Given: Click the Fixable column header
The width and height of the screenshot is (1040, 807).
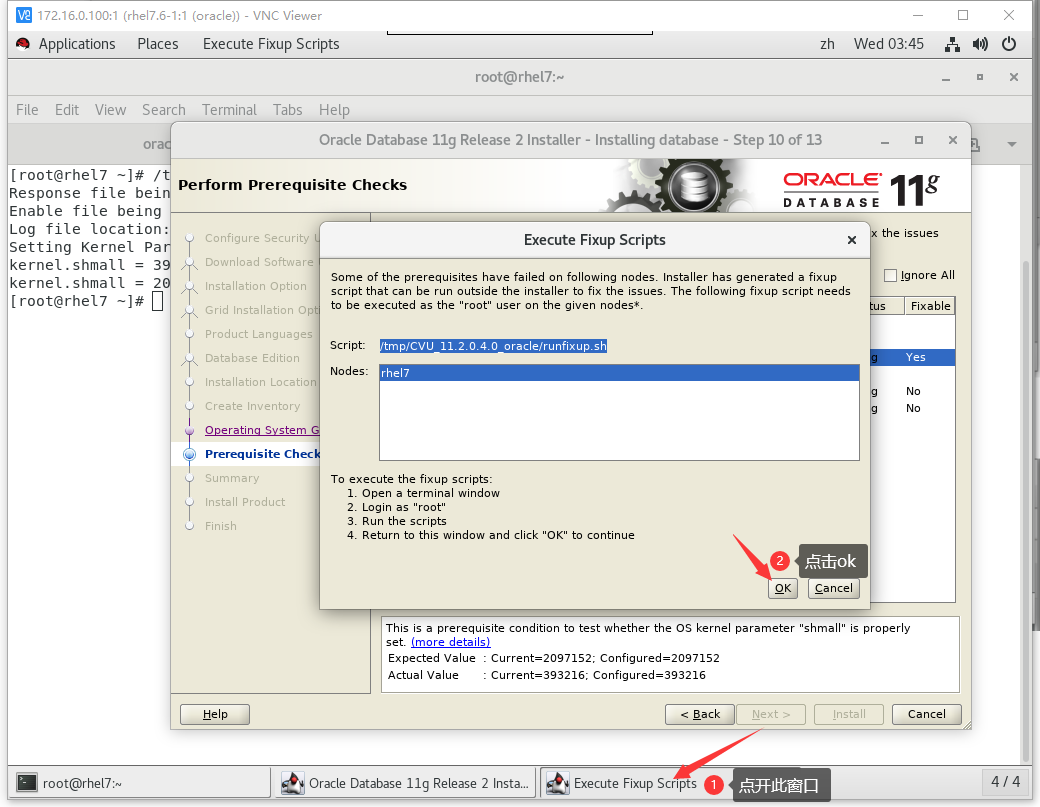Looking at the screenshot, I should click(930, 306).
